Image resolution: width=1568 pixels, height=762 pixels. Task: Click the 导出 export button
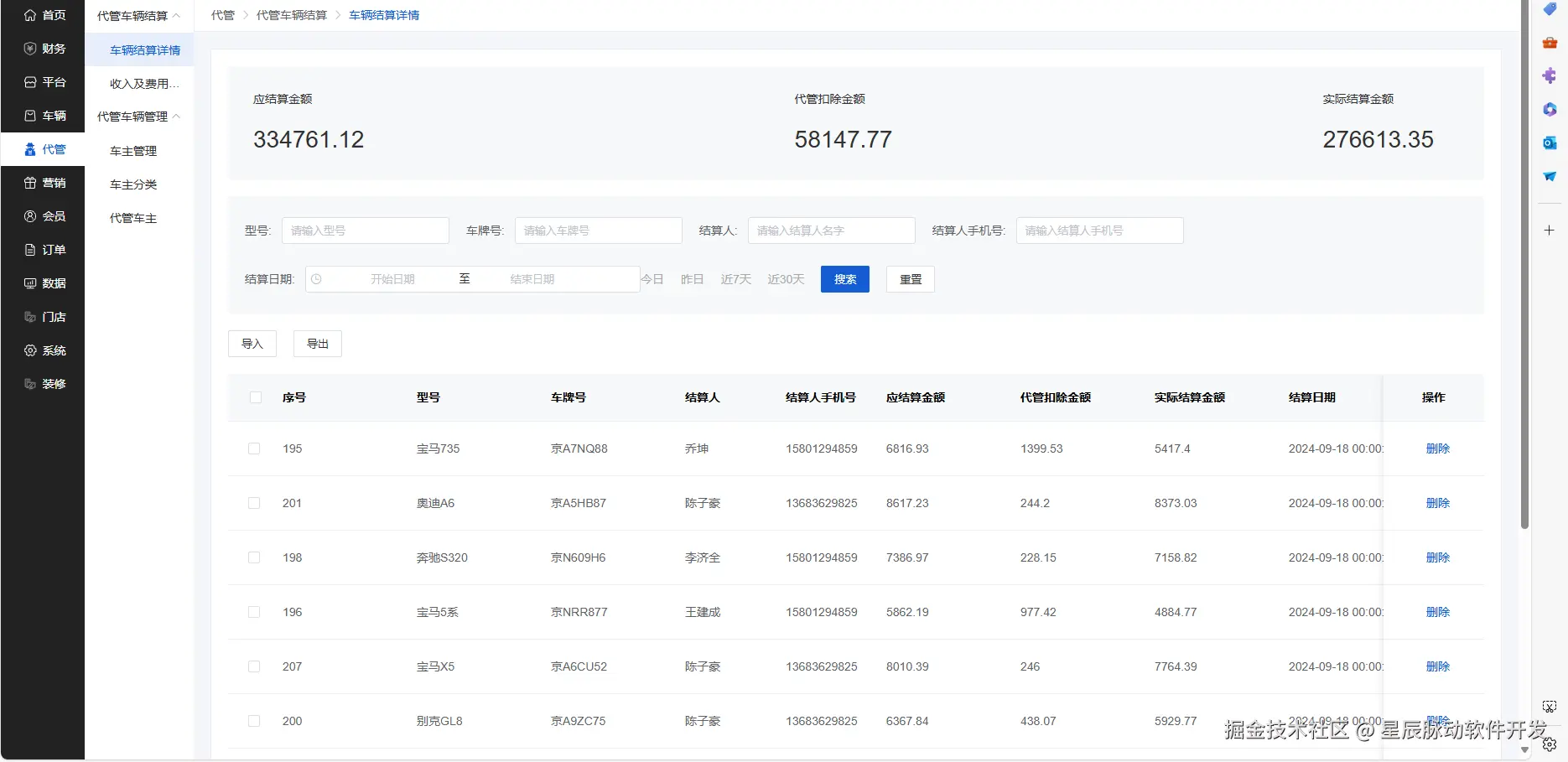(318, 344)
